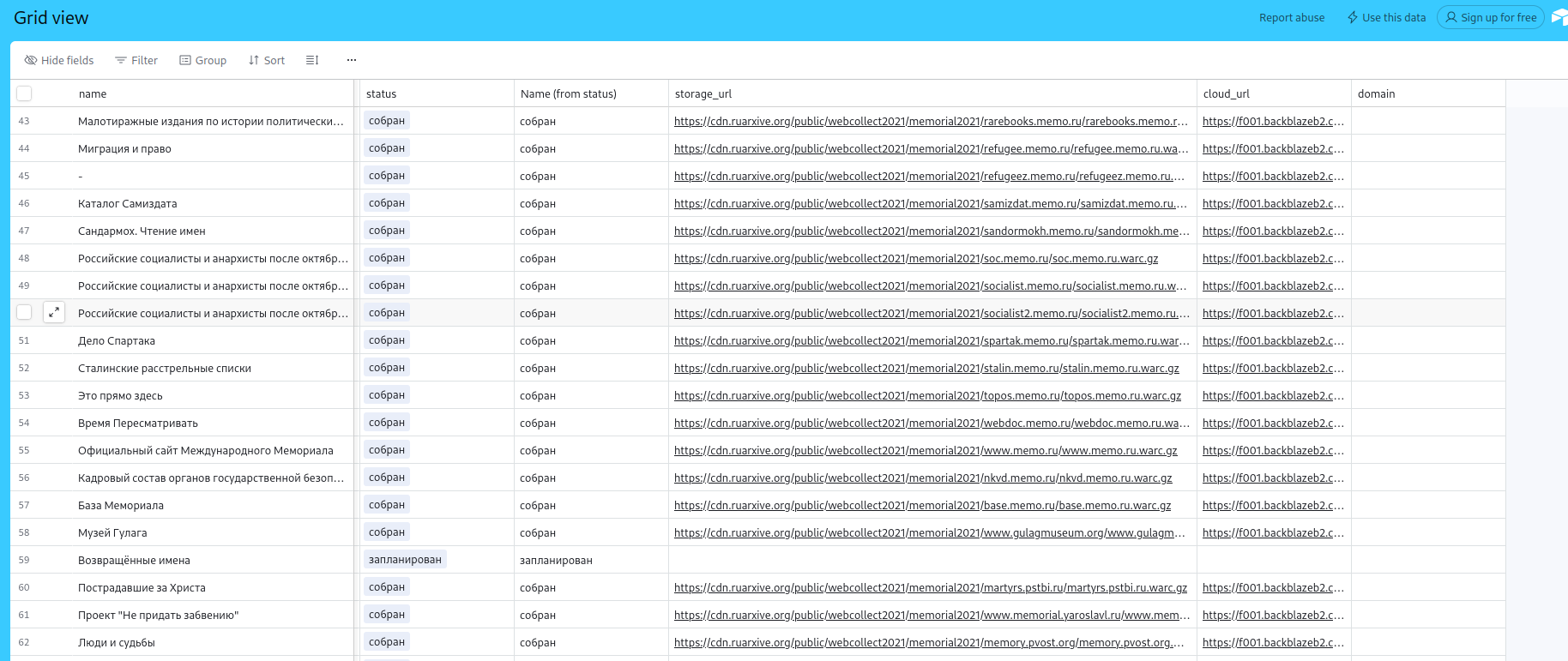
Task: Click the lightning icon beside Use this data
Action: (1353, 17)
